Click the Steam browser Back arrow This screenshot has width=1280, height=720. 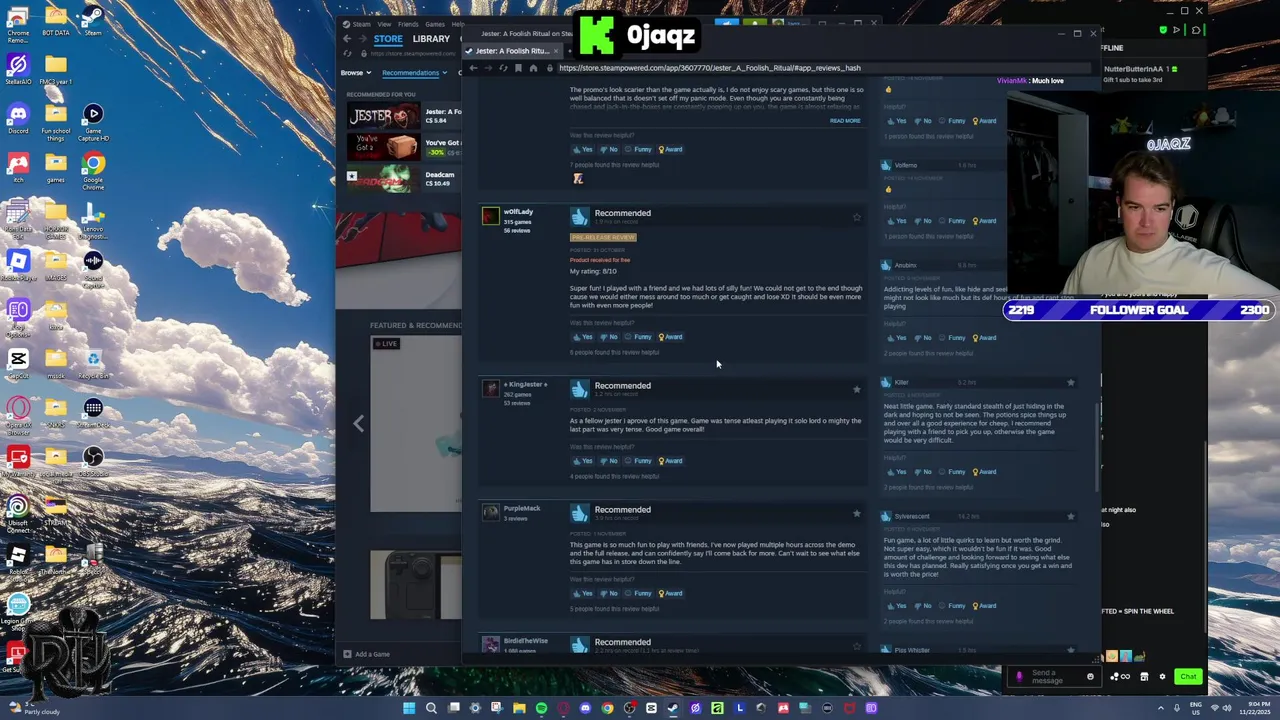tap(473, 68)
